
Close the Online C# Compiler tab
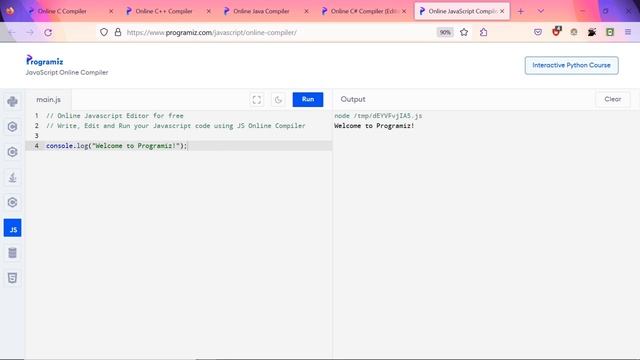coord(404,11)
